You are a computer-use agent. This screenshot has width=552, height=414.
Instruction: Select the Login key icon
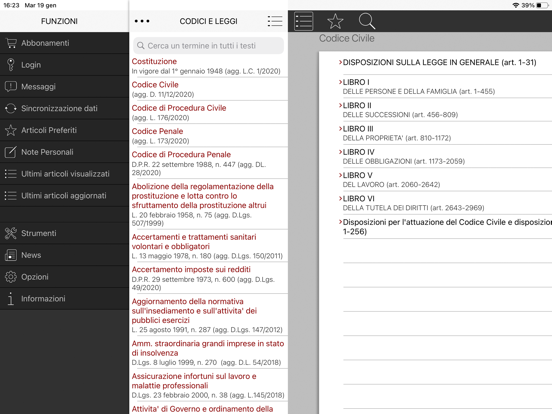click(x=11, y=65)
